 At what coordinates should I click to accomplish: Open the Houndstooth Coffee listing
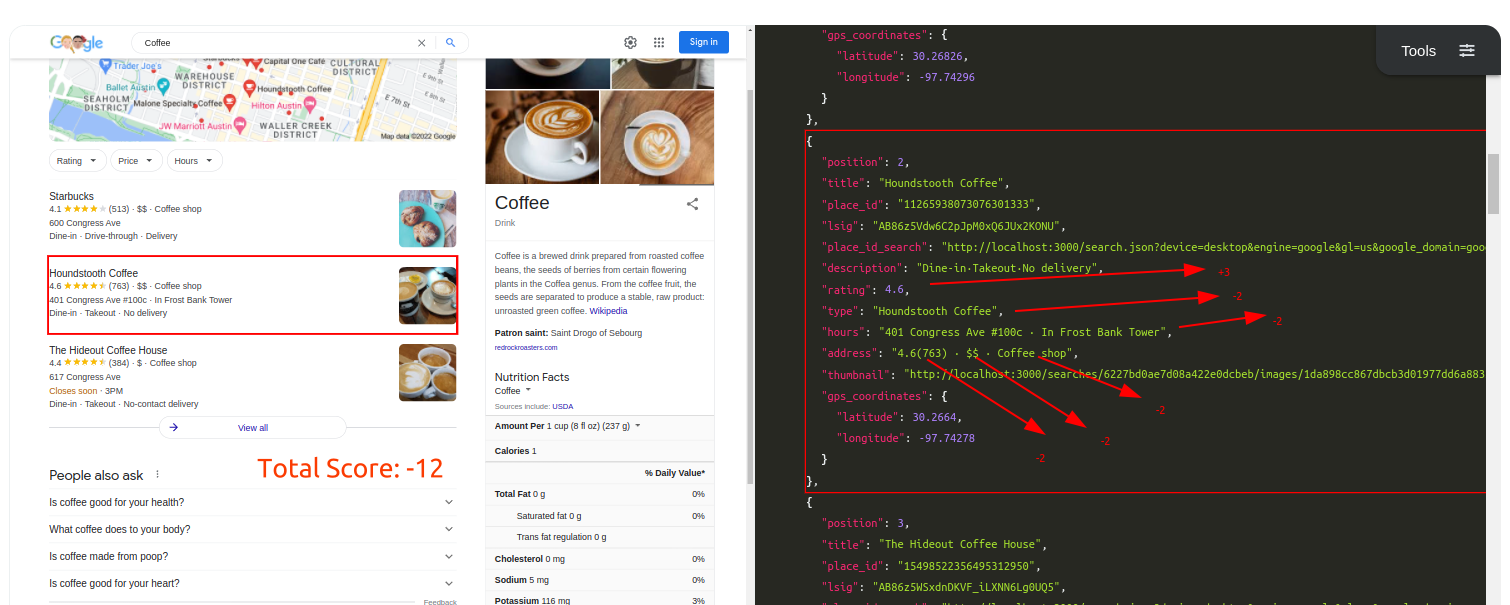click(94, 273)
